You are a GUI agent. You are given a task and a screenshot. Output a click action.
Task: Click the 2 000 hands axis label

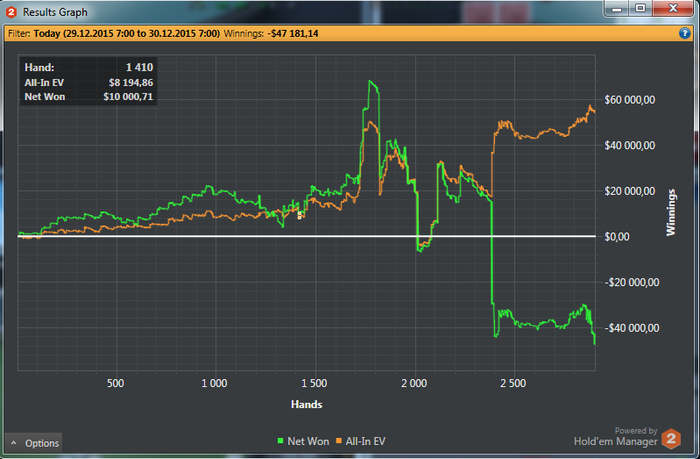pyautogui.click(x=414, y=383)
